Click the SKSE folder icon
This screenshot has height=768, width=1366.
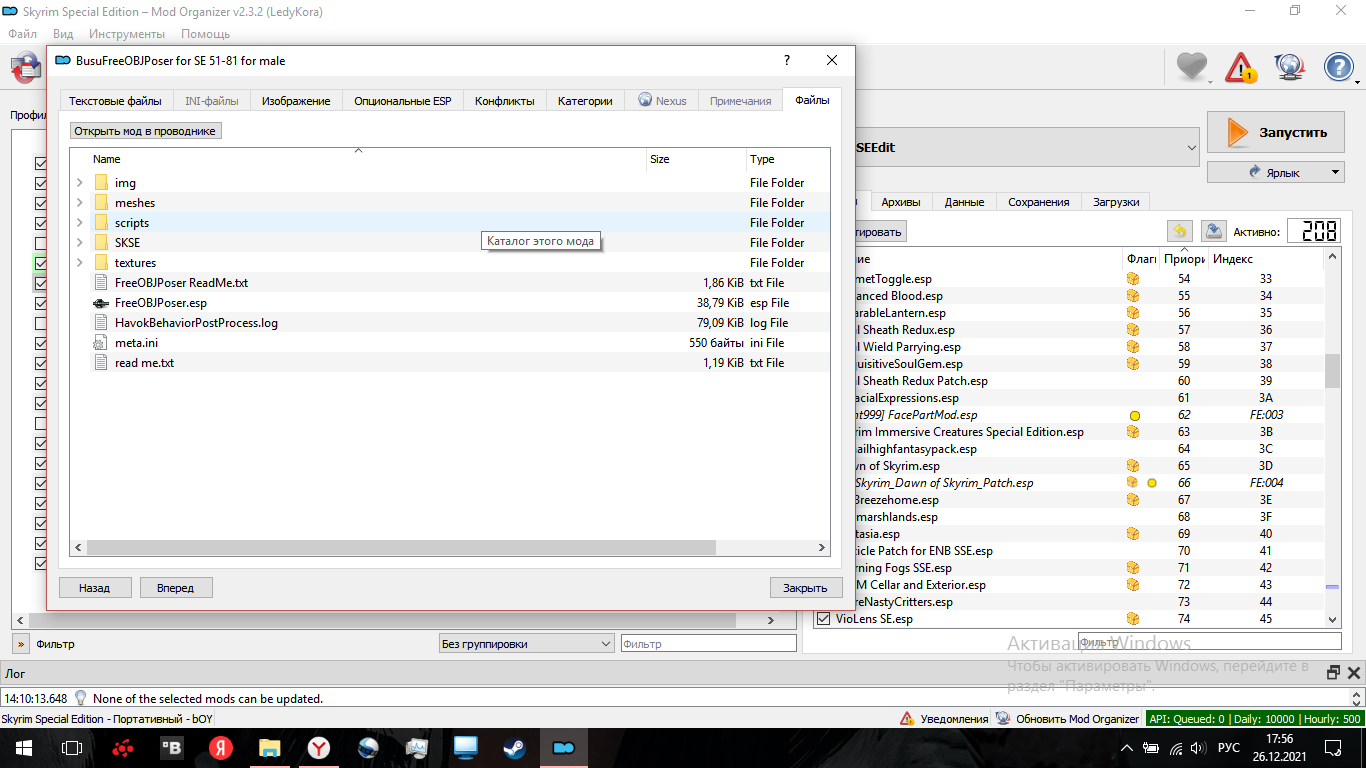(101, 243)
